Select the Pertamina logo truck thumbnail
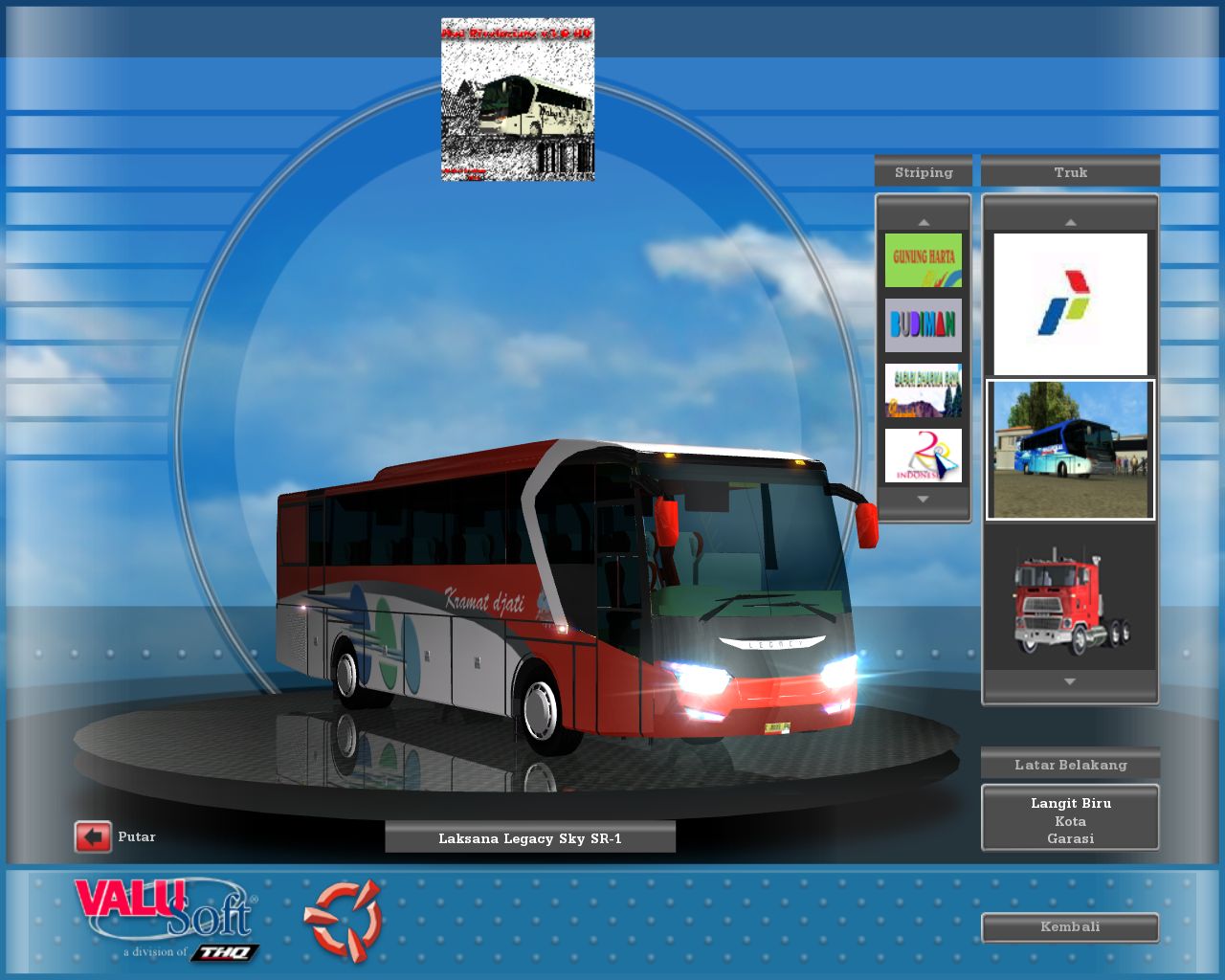1225x980 pixels. click(x=1070, y=304)
